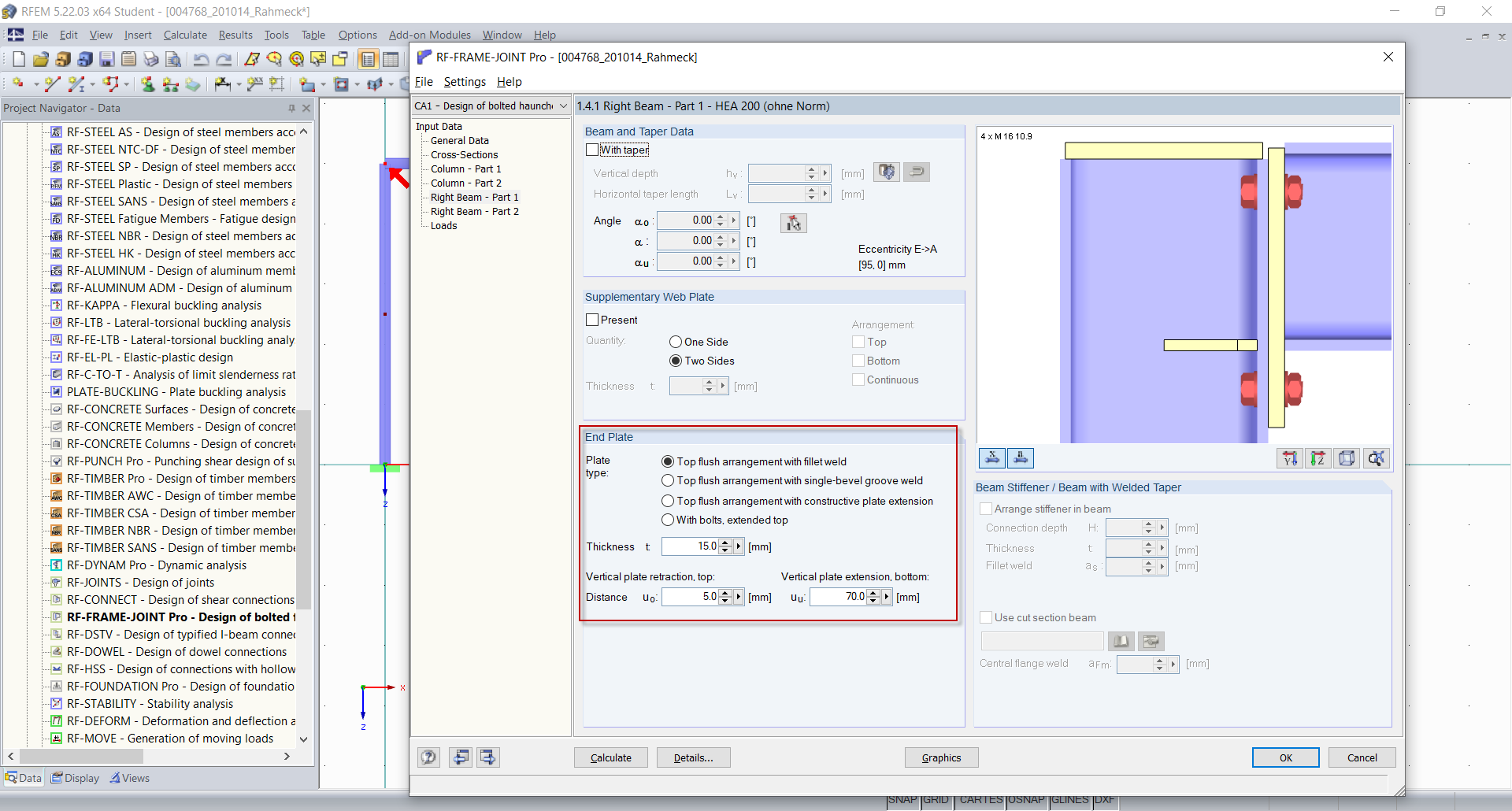This screenshot has width=1512, height=811.
Task: Open the αo angle value list arrow
Action: (x=734, y=220)
